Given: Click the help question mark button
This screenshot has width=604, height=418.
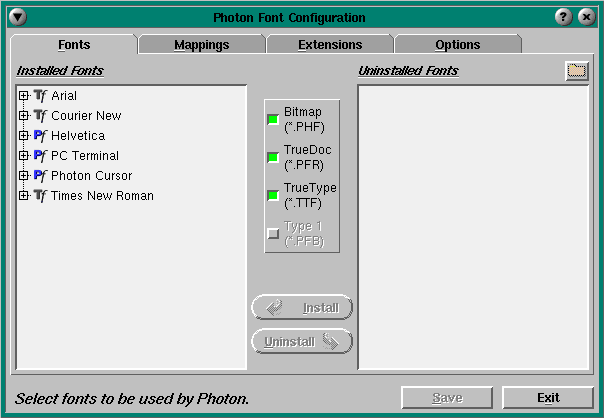Looking at the screenshot, I should pos(564,17).
